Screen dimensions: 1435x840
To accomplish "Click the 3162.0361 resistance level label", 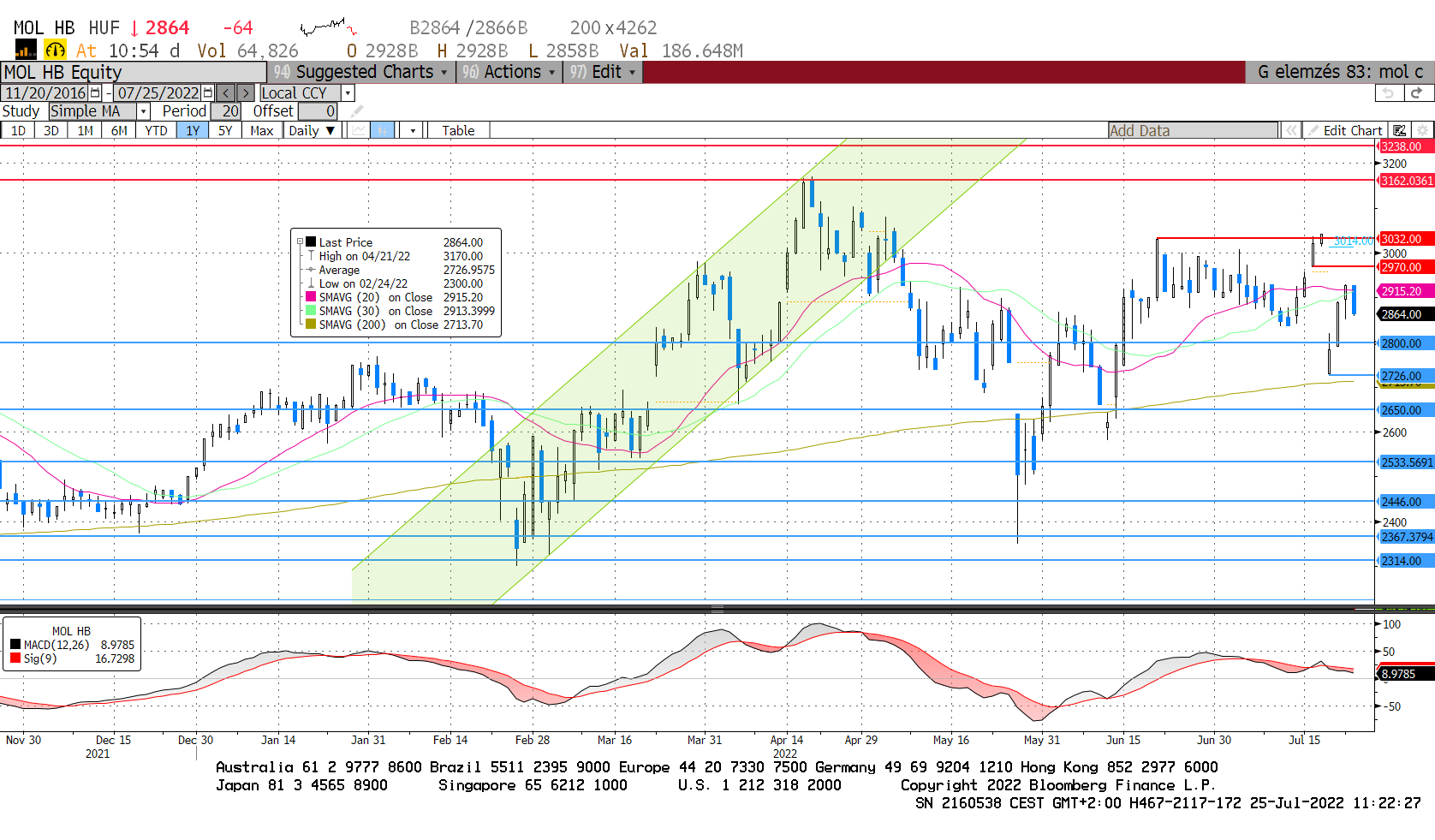I will [x=1405, y=181].
